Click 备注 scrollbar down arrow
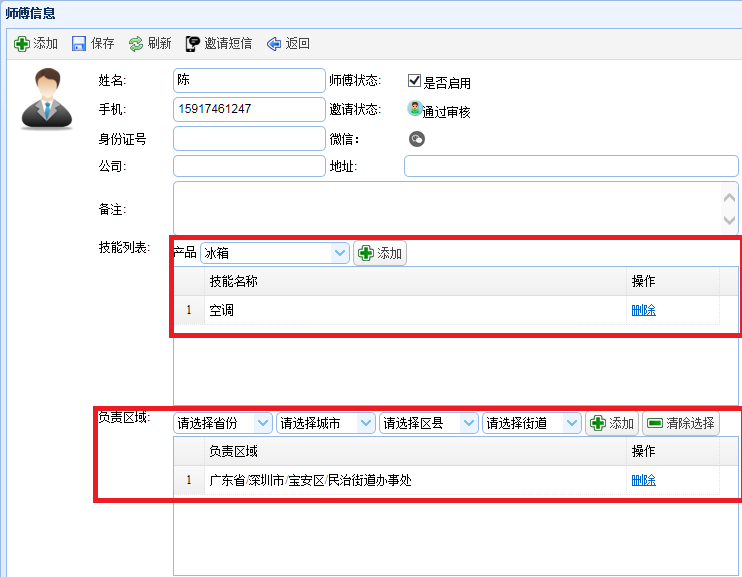 click(729, 220)
